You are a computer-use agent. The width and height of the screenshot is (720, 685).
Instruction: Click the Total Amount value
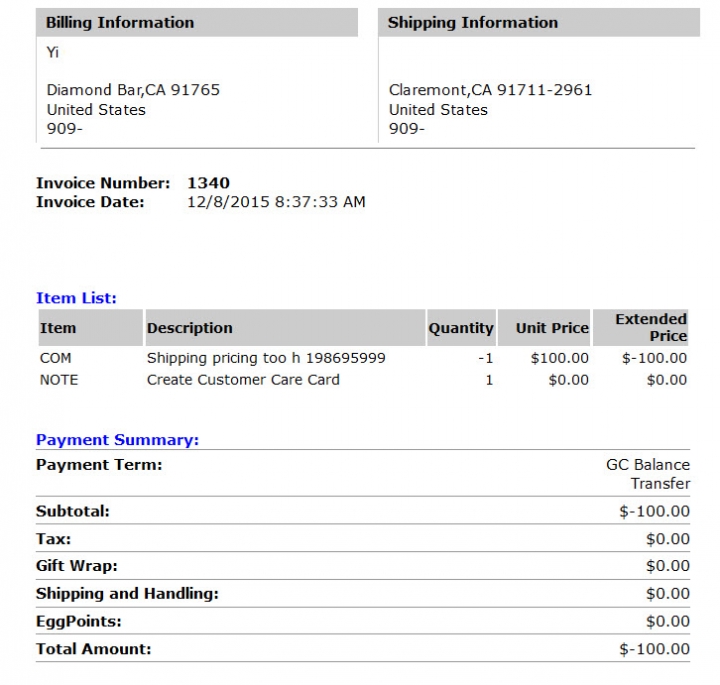pos(654,649)
